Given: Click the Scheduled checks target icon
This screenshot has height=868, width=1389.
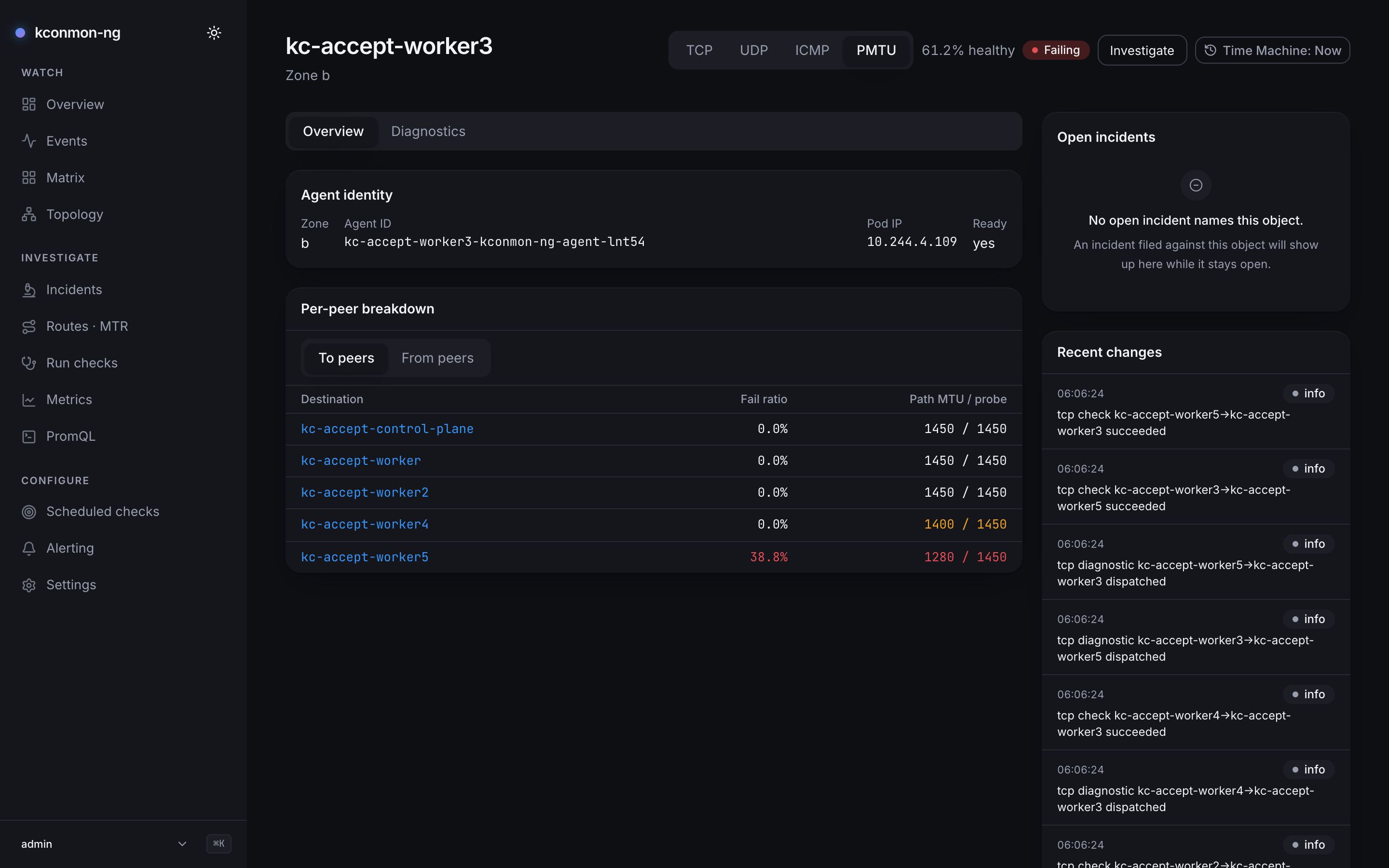Looking at the screenshot, I should click(x=29, y=512).
